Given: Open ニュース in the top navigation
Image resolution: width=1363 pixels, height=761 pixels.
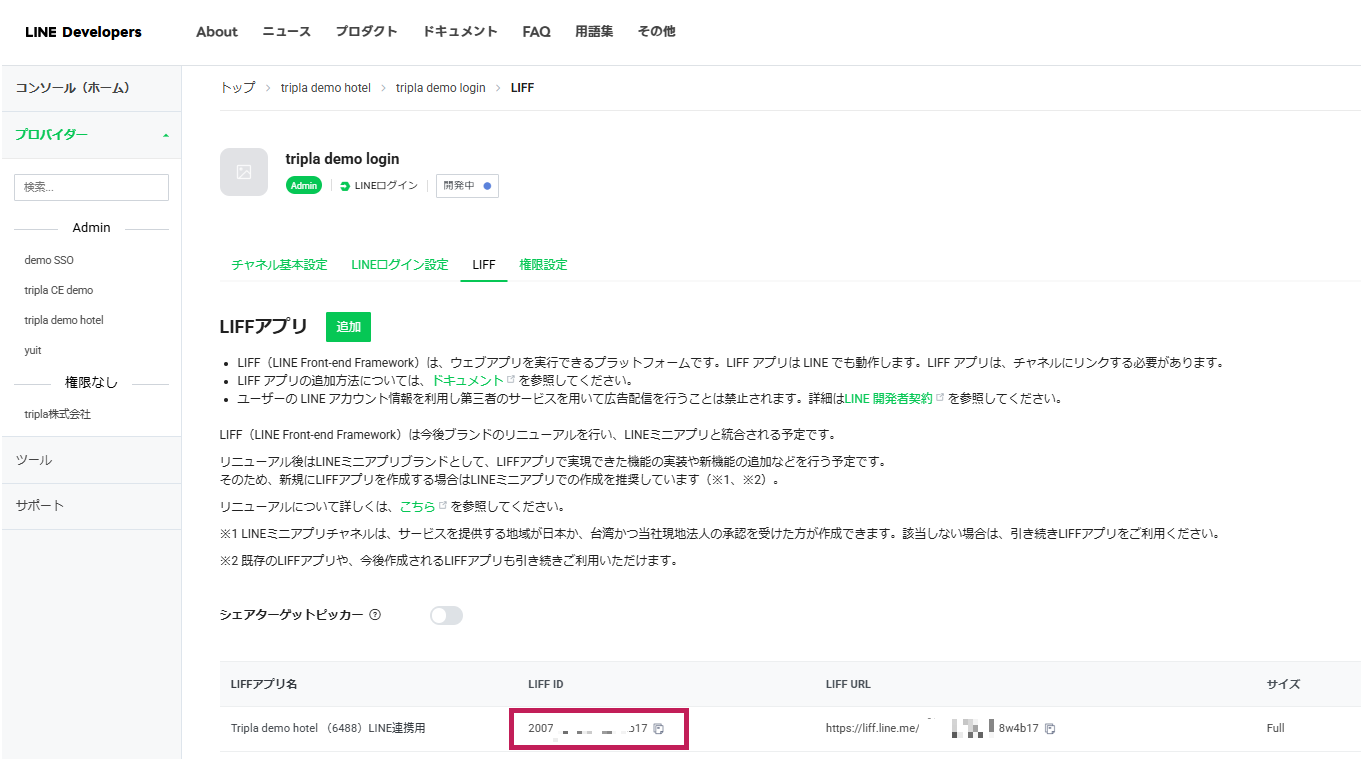Looking at the screenshot, I should click(x=287, y=32).
